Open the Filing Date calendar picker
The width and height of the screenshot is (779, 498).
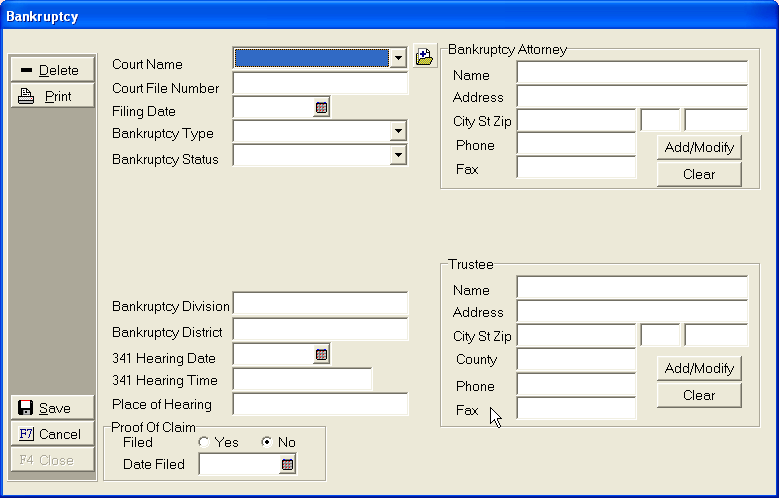point(321,108)
